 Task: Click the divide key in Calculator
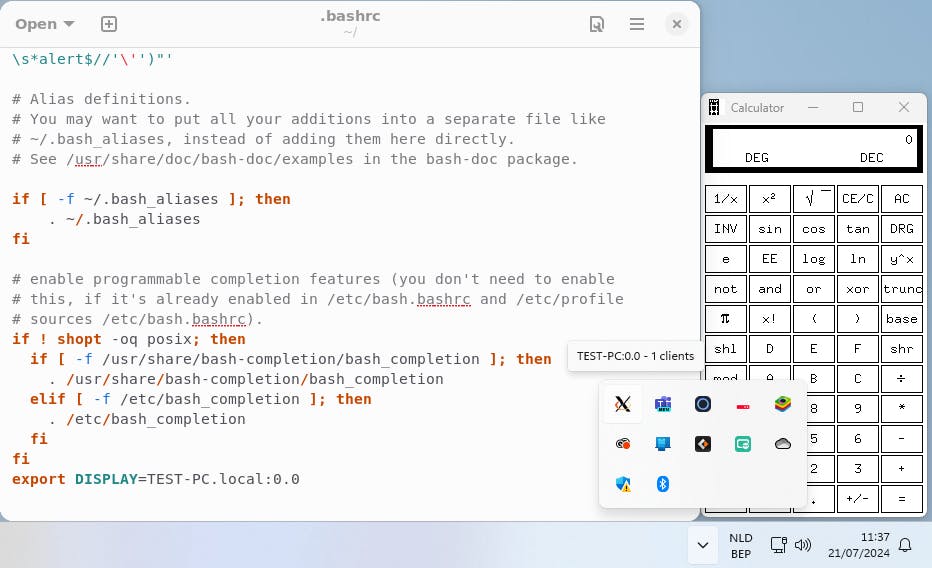pyautogui.click(x=902, y=378)
